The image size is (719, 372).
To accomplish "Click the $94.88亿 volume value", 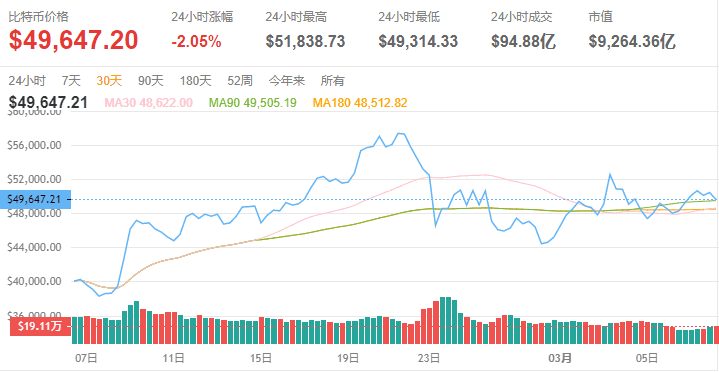I will (x=524, y=42).
